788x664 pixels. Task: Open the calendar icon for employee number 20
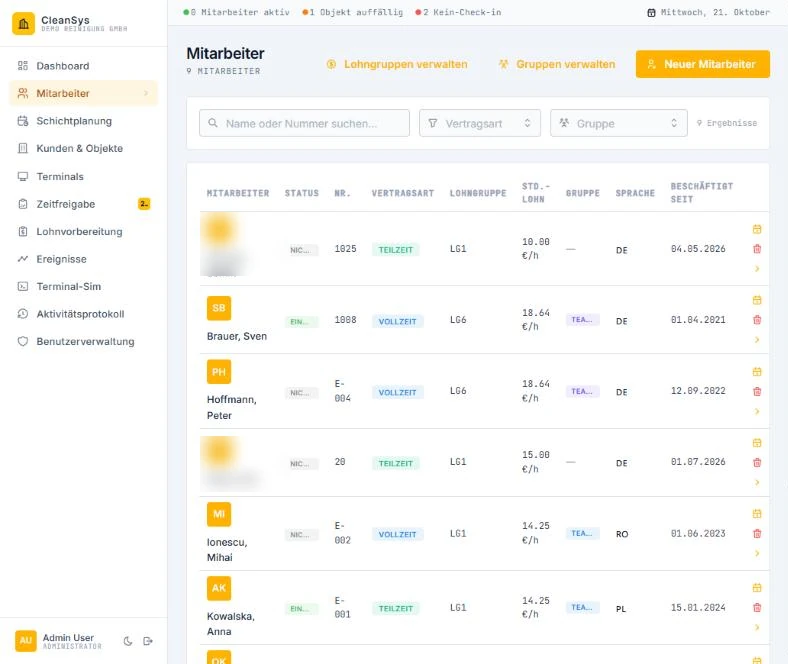(x=757, y=443)
